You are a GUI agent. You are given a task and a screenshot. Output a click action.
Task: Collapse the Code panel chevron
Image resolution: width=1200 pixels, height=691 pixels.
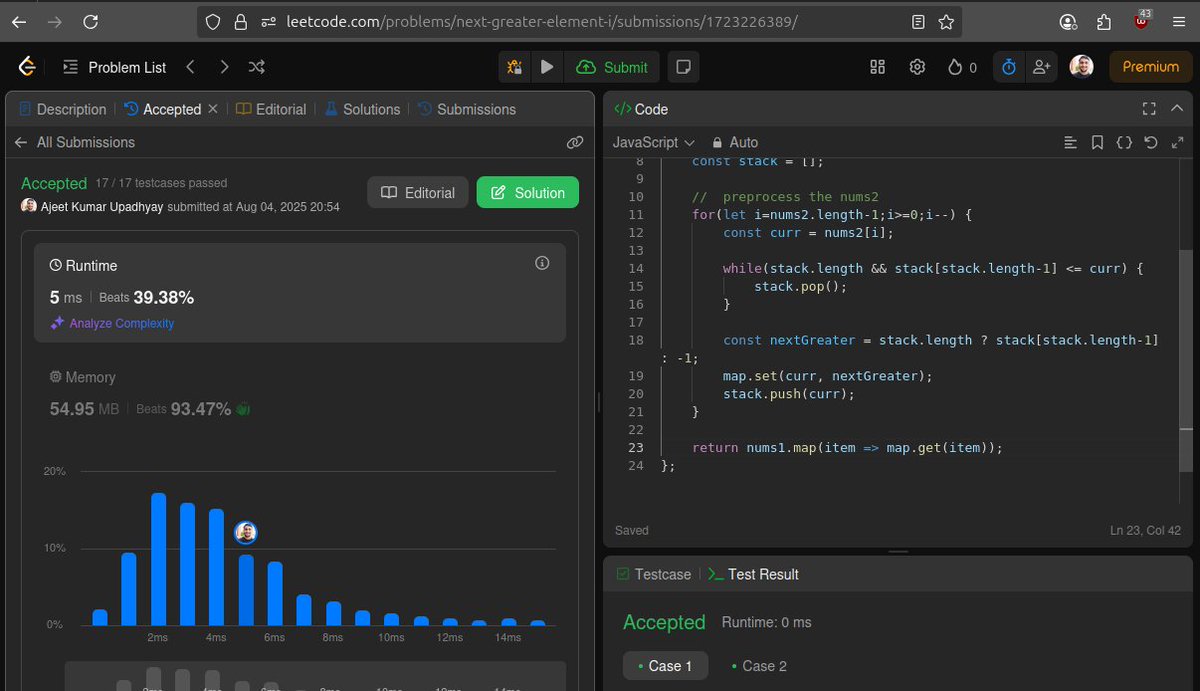[1177, 108]
